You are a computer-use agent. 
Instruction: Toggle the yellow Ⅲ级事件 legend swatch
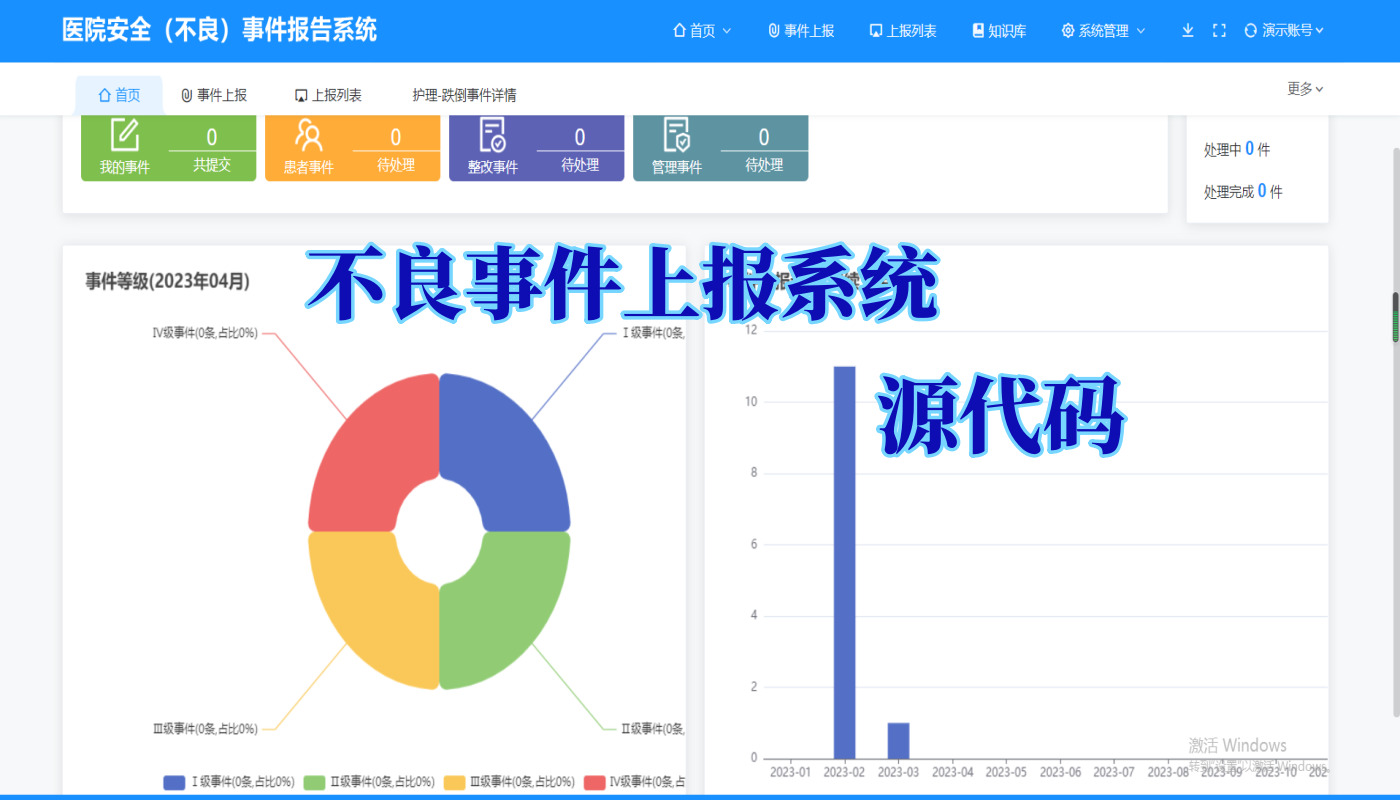pos(455,782)
